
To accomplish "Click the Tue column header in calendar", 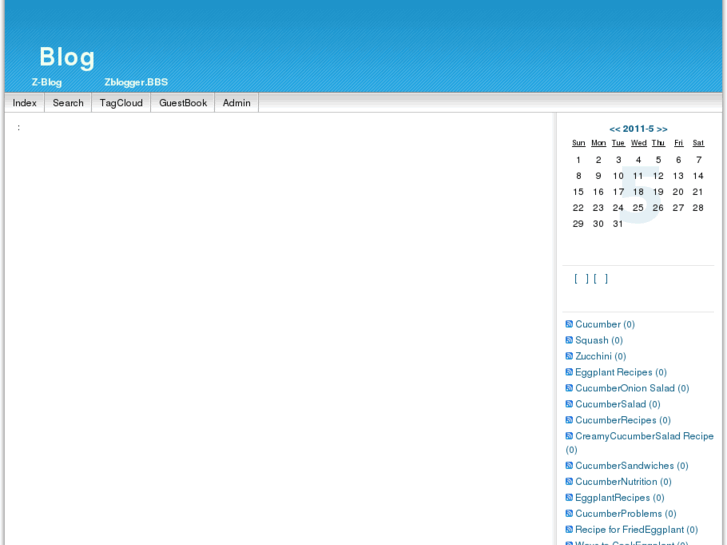I will (x=618, y=143).
